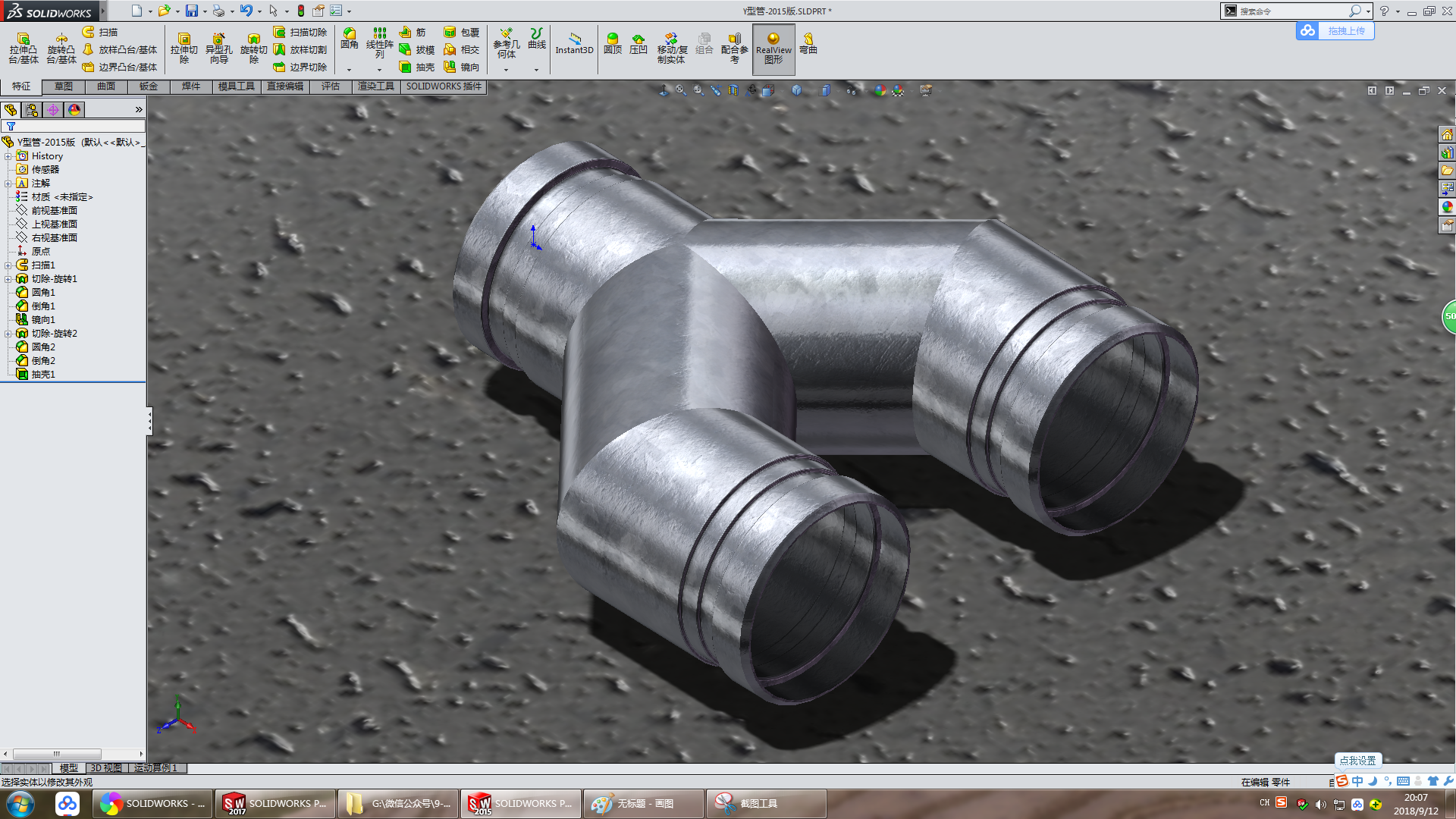1456x819 pixels.
Task: Open the 异型孔向导 hole wizard
Action: point(218,48)
